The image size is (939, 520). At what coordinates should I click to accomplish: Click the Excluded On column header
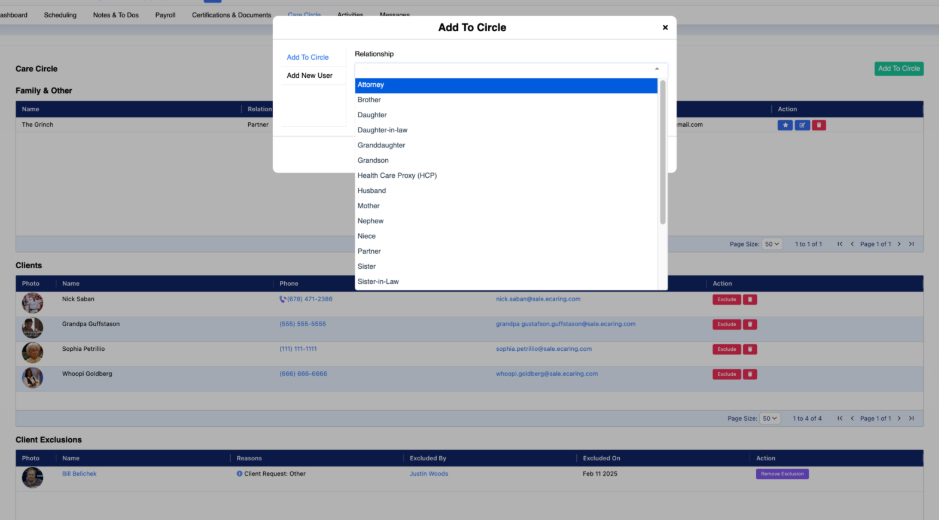click(x=601, y=458)
